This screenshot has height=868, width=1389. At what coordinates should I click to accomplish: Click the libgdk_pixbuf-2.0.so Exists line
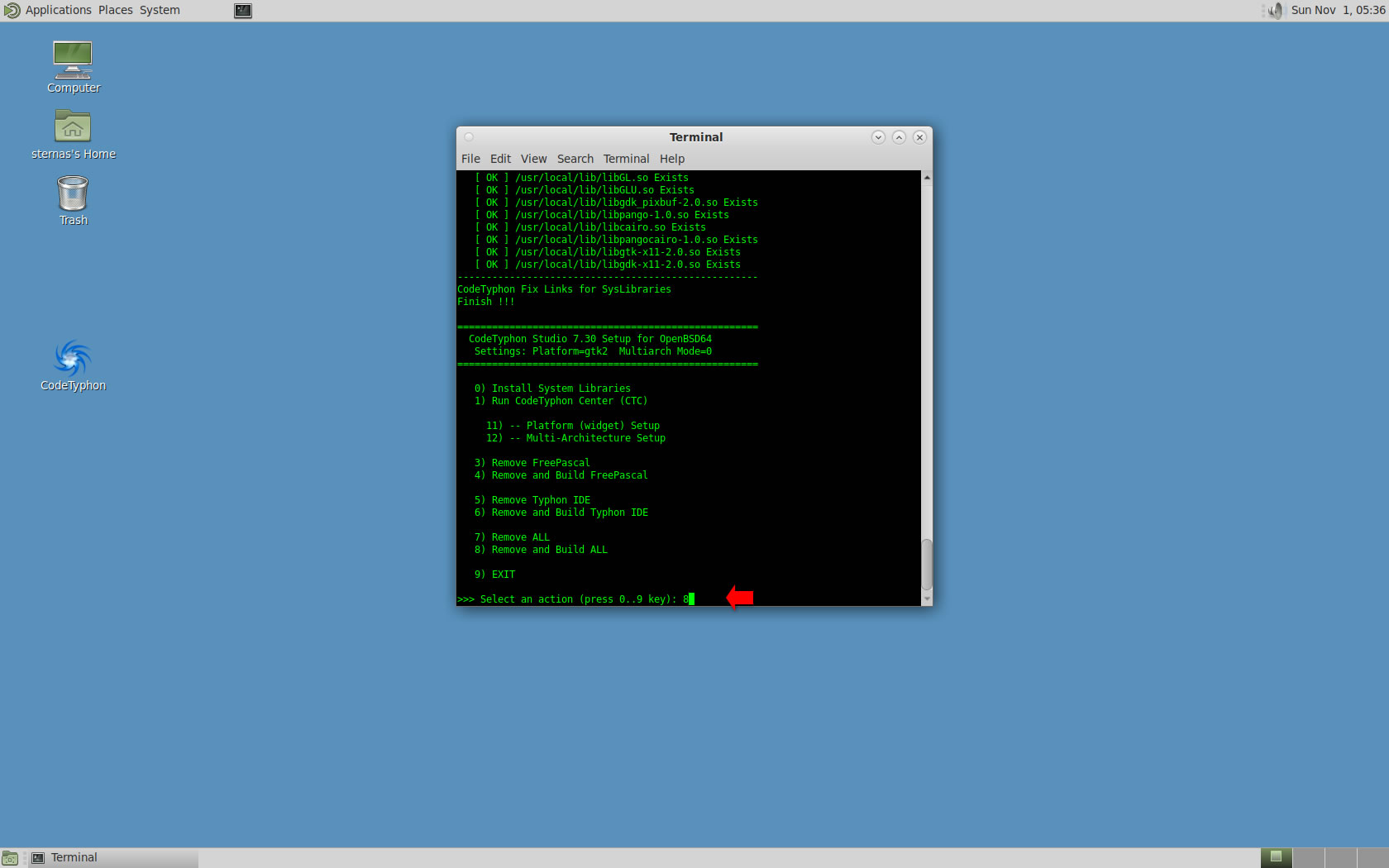coord(616,203)
